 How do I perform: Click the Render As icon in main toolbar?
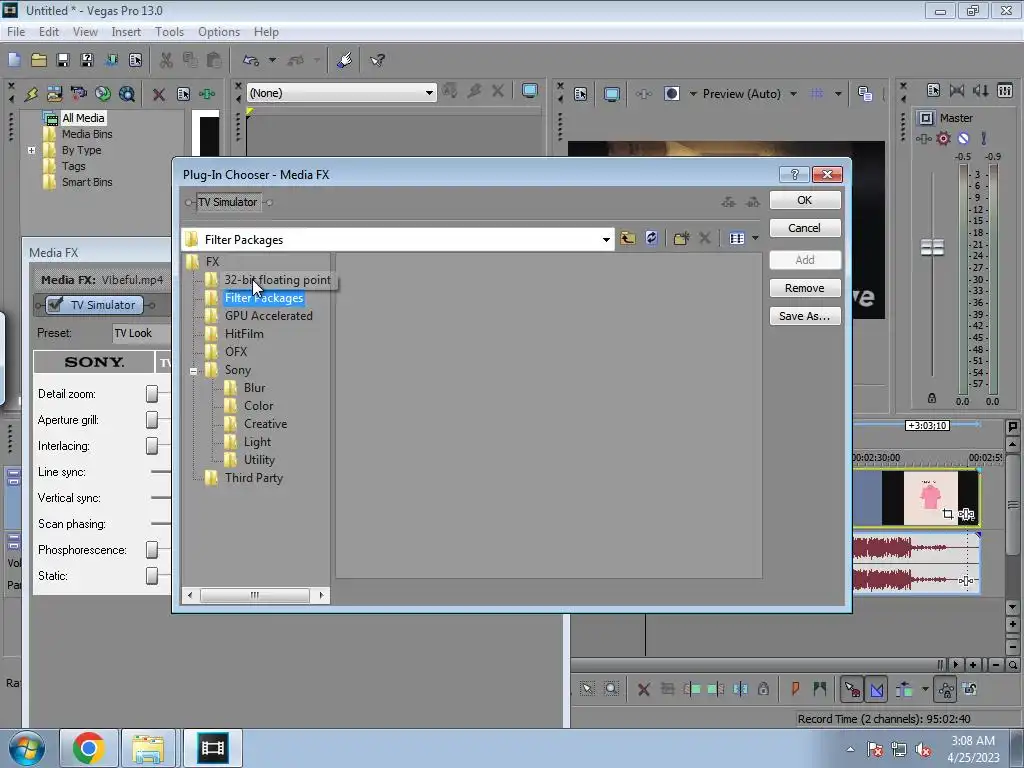111,60
